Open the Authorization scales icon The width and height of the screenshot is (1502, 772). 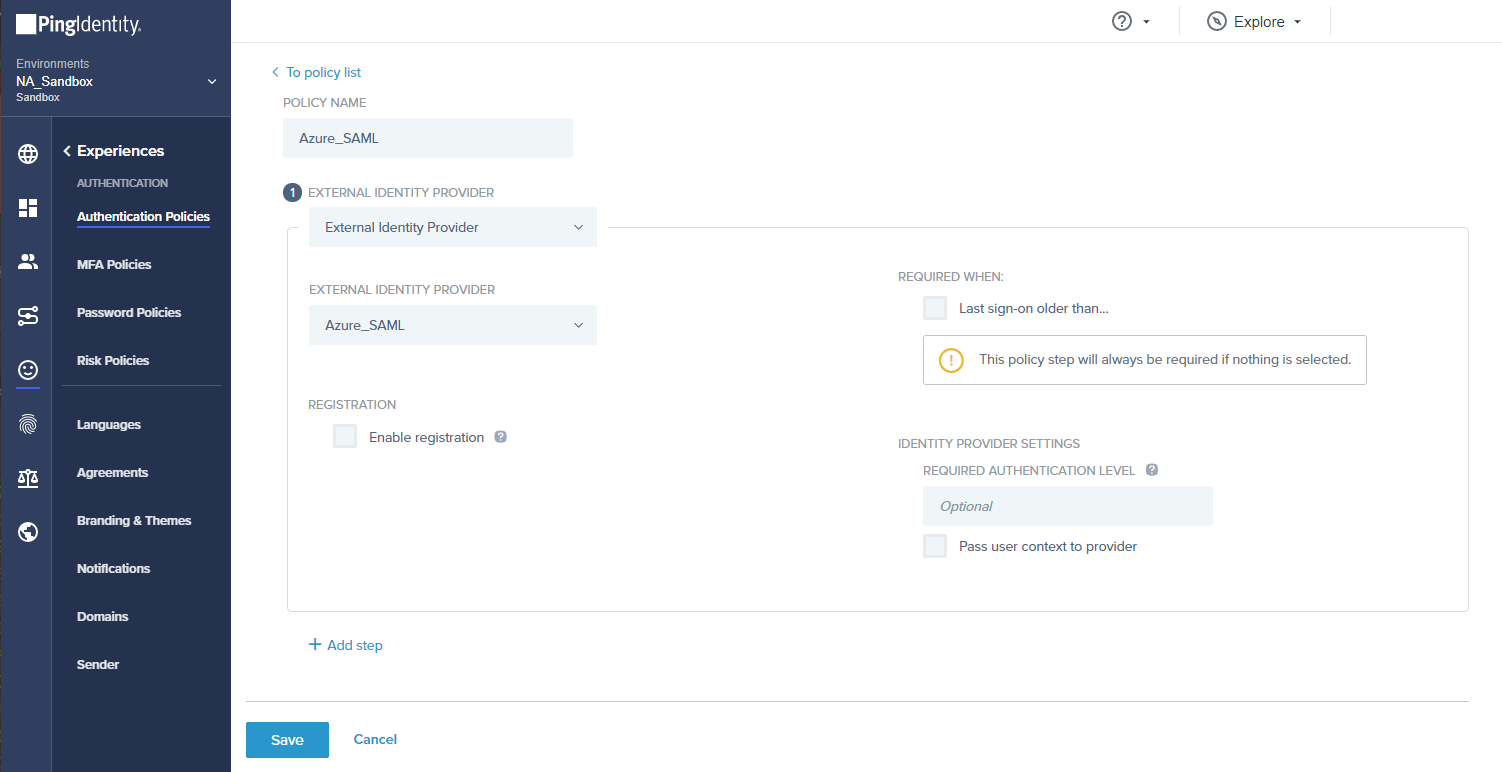27,478
